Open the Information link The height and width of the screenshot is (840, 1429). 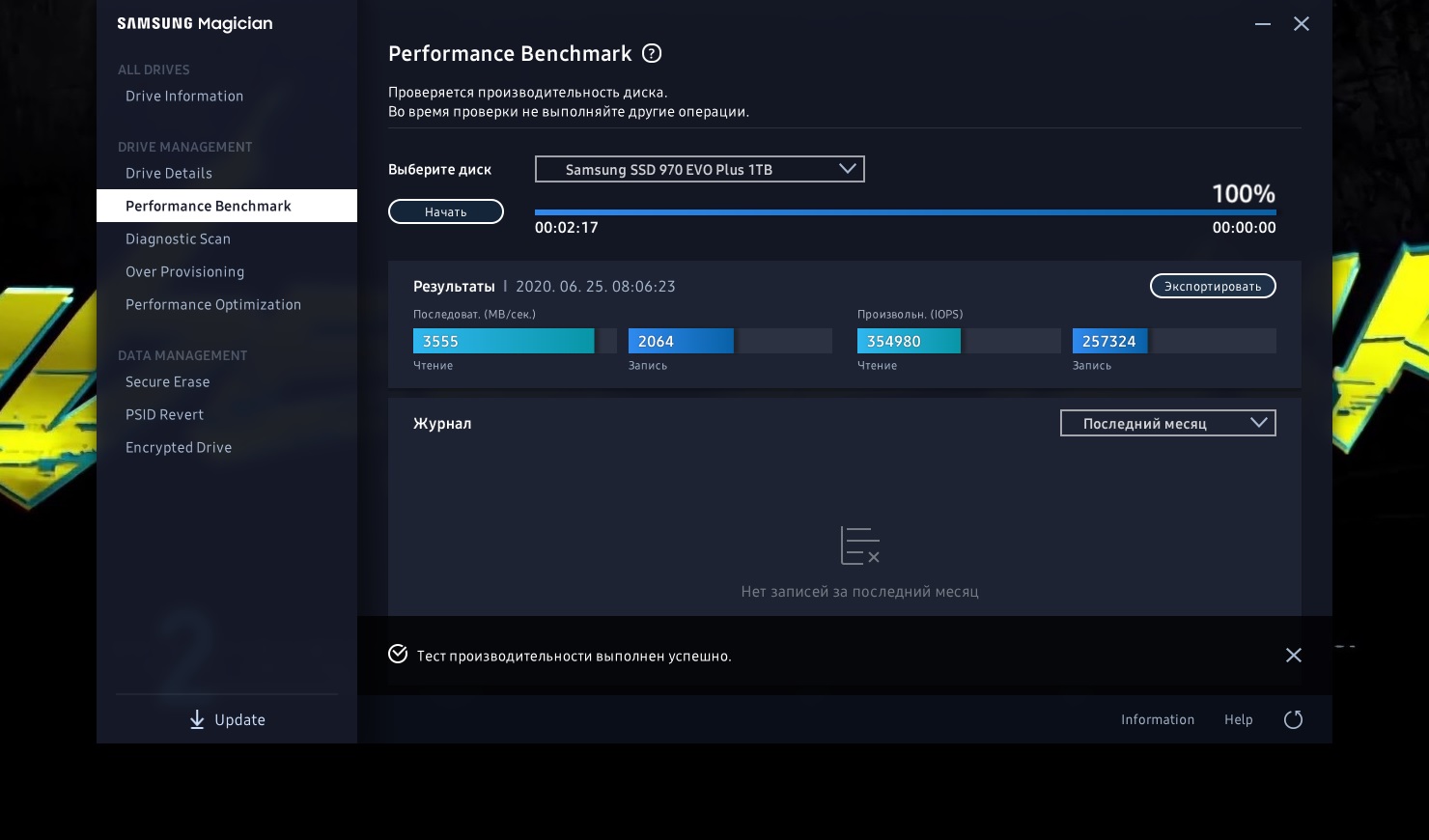[x=1158, y=719]
